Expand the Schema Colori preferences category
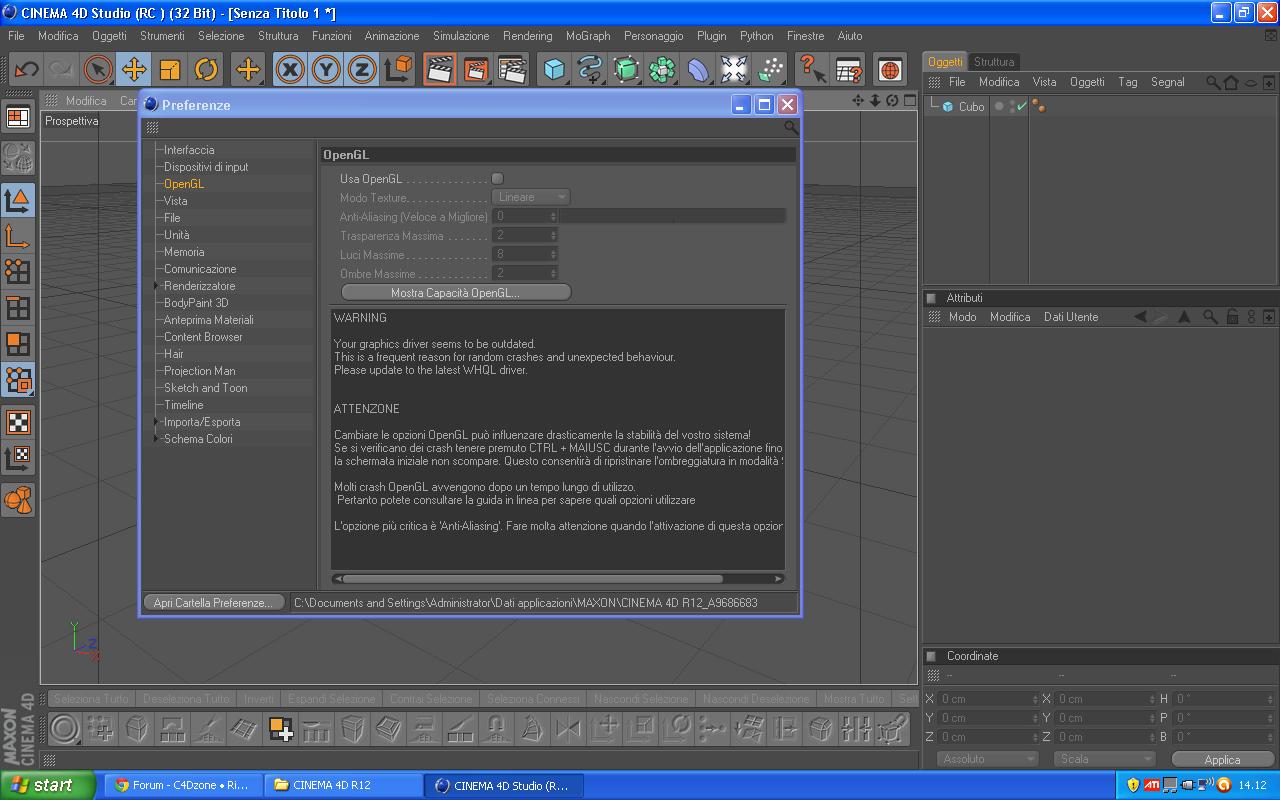Screen dimensions: 1280x800 click(x=156, y=439)
